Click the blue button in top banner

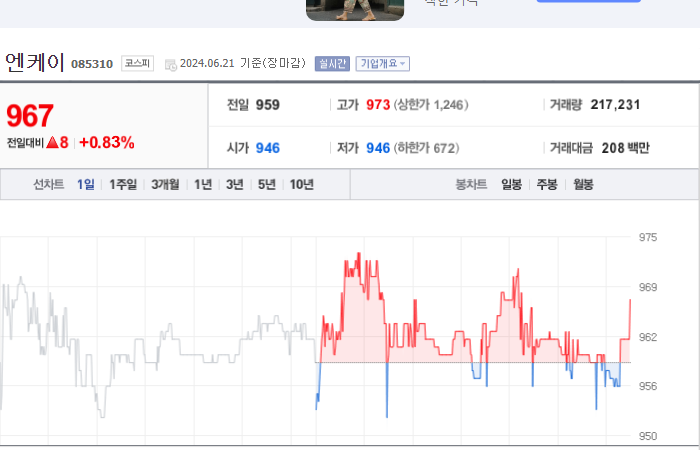tap(588, 1)
